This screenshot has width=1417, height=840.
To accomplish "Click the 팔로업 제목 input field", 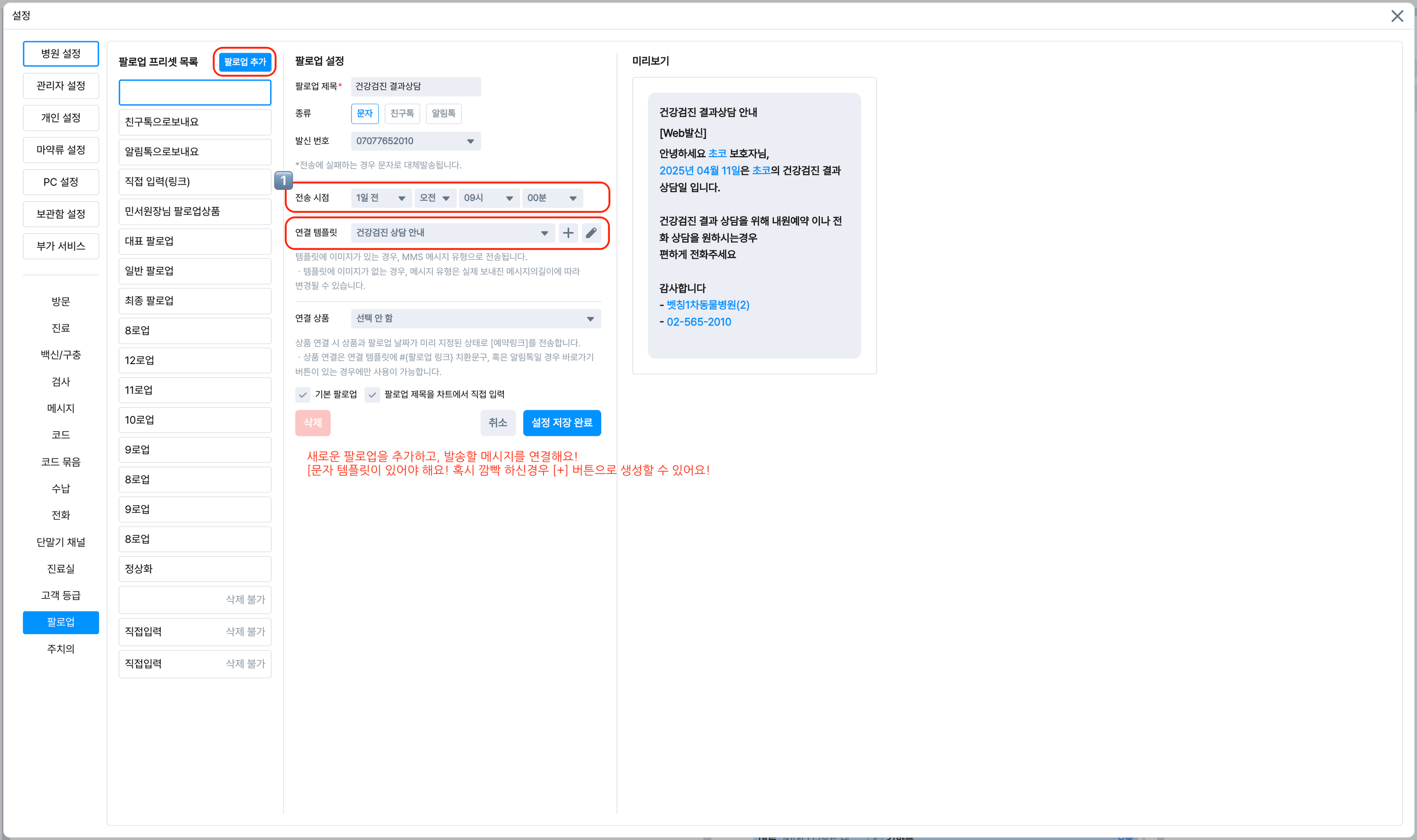I will pos(415,86).
